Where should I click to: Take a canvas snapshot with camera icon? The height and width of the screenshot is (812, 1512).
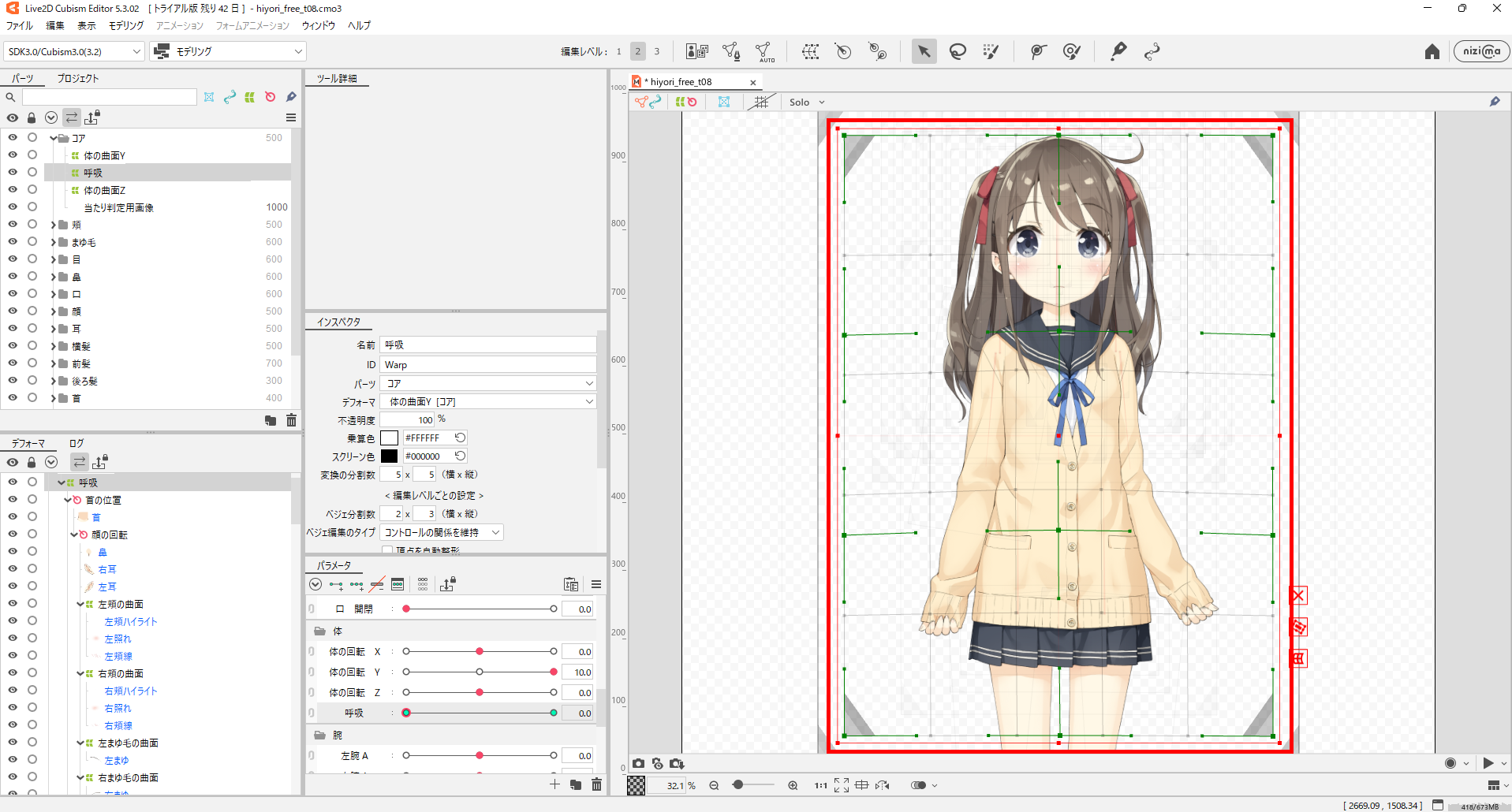click(638, 763)
